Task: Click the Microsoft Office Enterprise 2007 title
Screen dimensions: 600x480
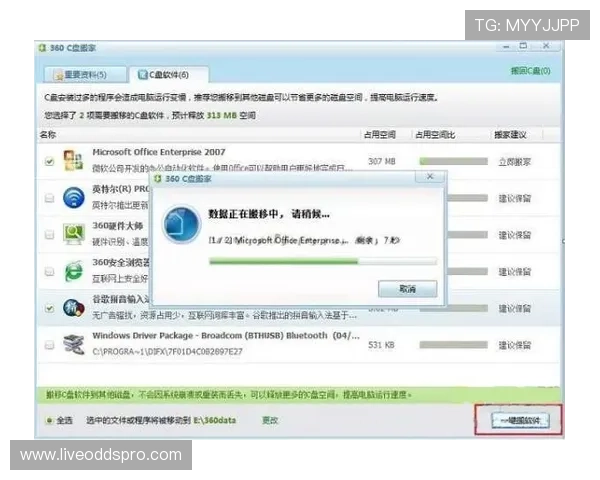Action: (159, 152)
